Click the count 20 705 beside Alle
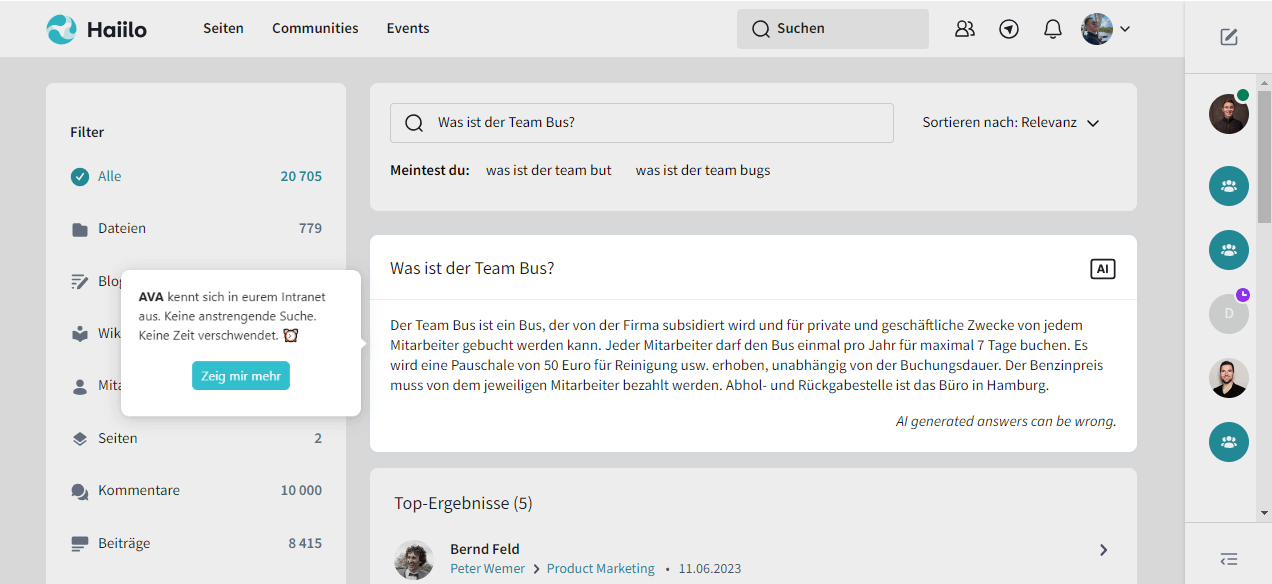Viewport: 1272px width, 584px height. coord(301,177)
